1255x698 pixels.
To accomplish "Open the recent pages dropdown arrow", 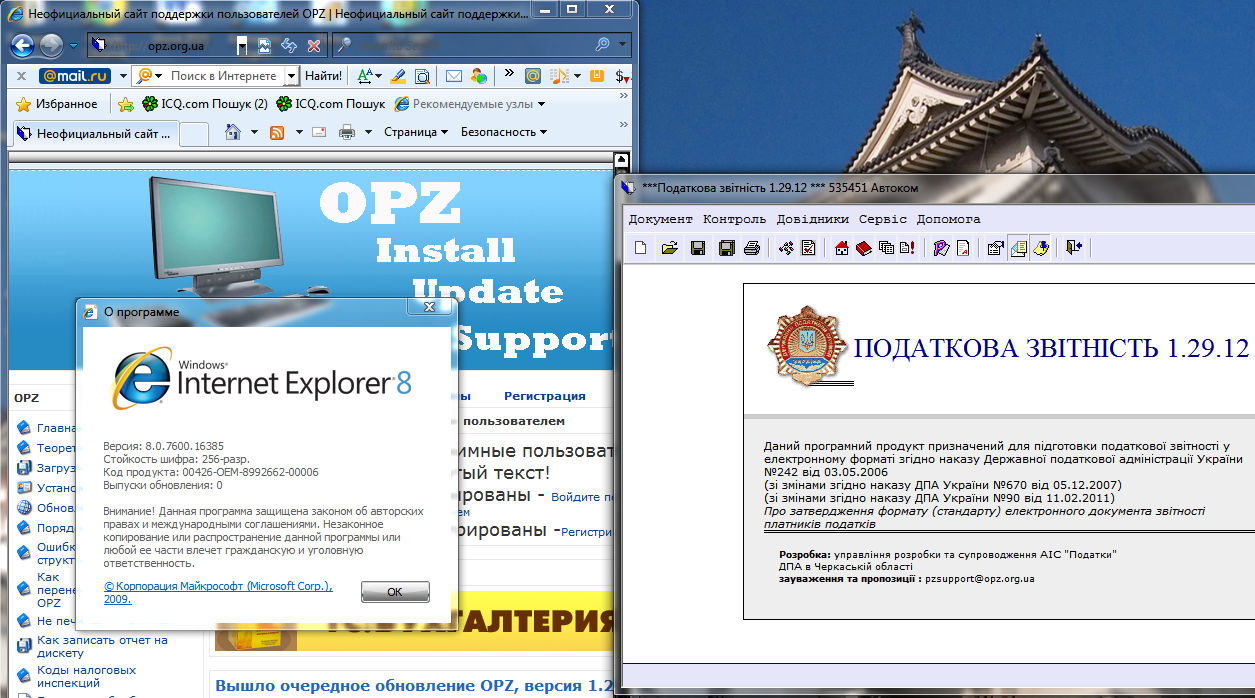I will coord(73,46).
